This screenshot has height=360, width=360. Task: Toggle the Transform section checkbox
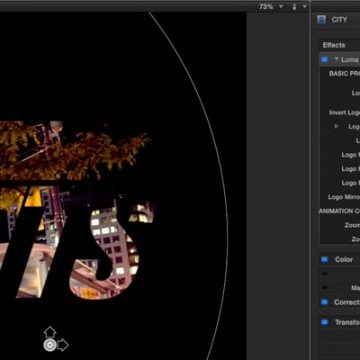click(324, 322)
